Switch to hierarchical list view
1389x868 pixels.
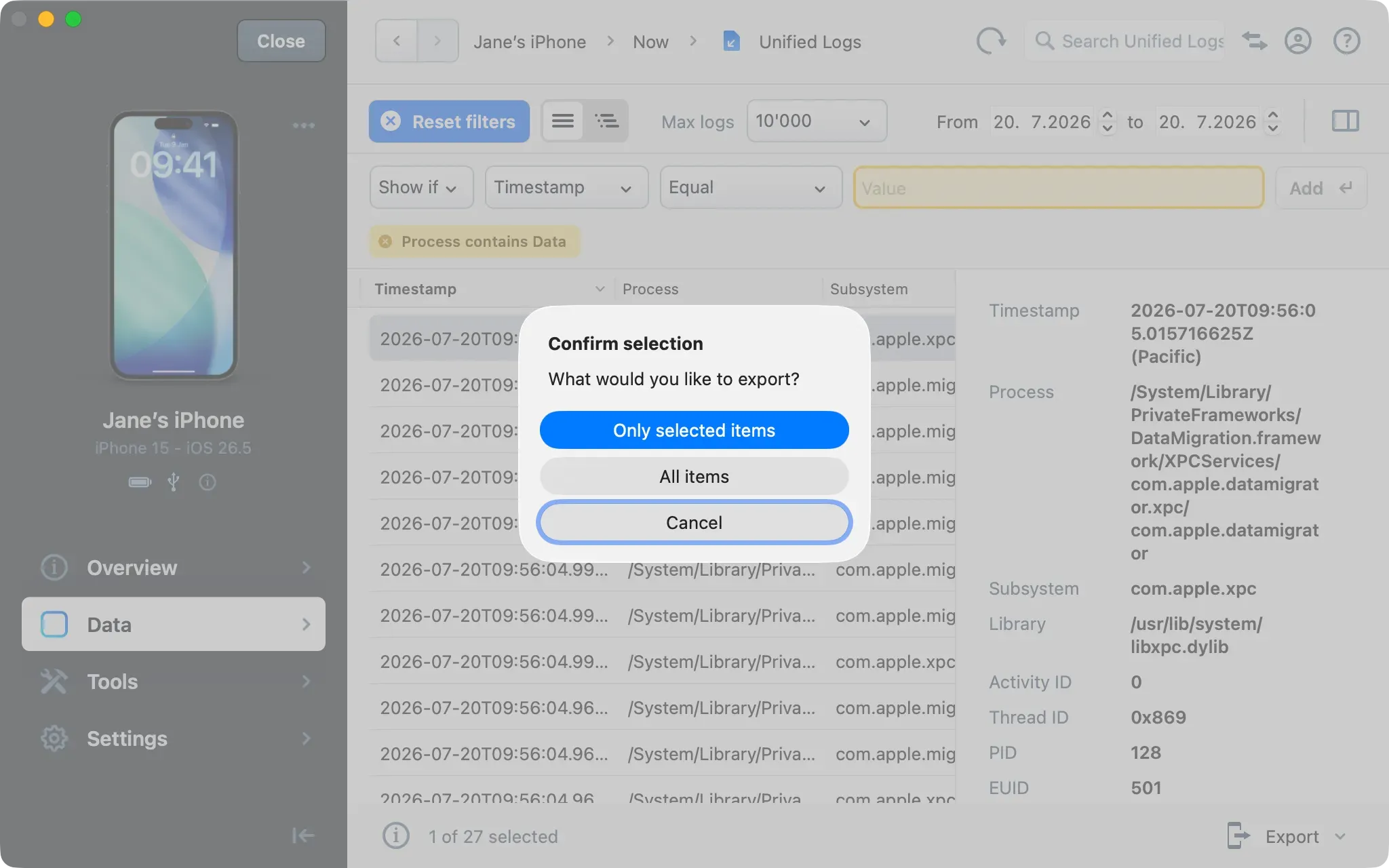point(606,121)
